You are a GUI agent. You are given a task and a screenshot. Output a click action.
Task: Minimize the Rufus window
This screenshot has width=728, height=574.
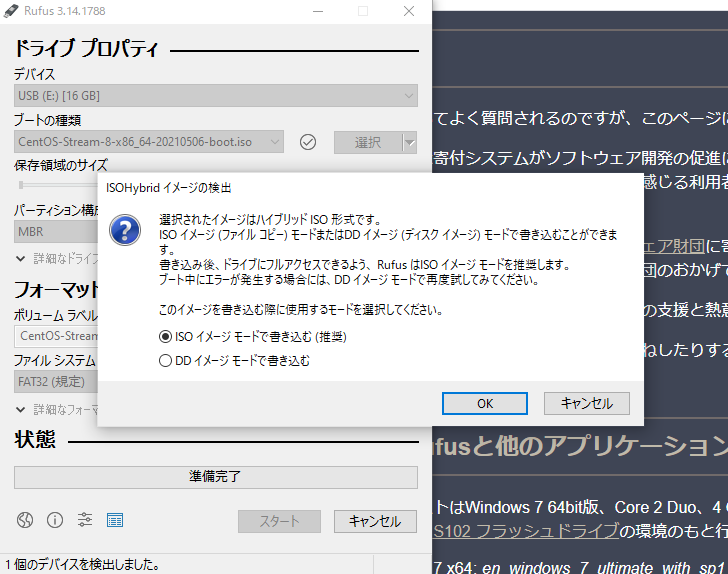pyautogui.click(x=318, y=11)
